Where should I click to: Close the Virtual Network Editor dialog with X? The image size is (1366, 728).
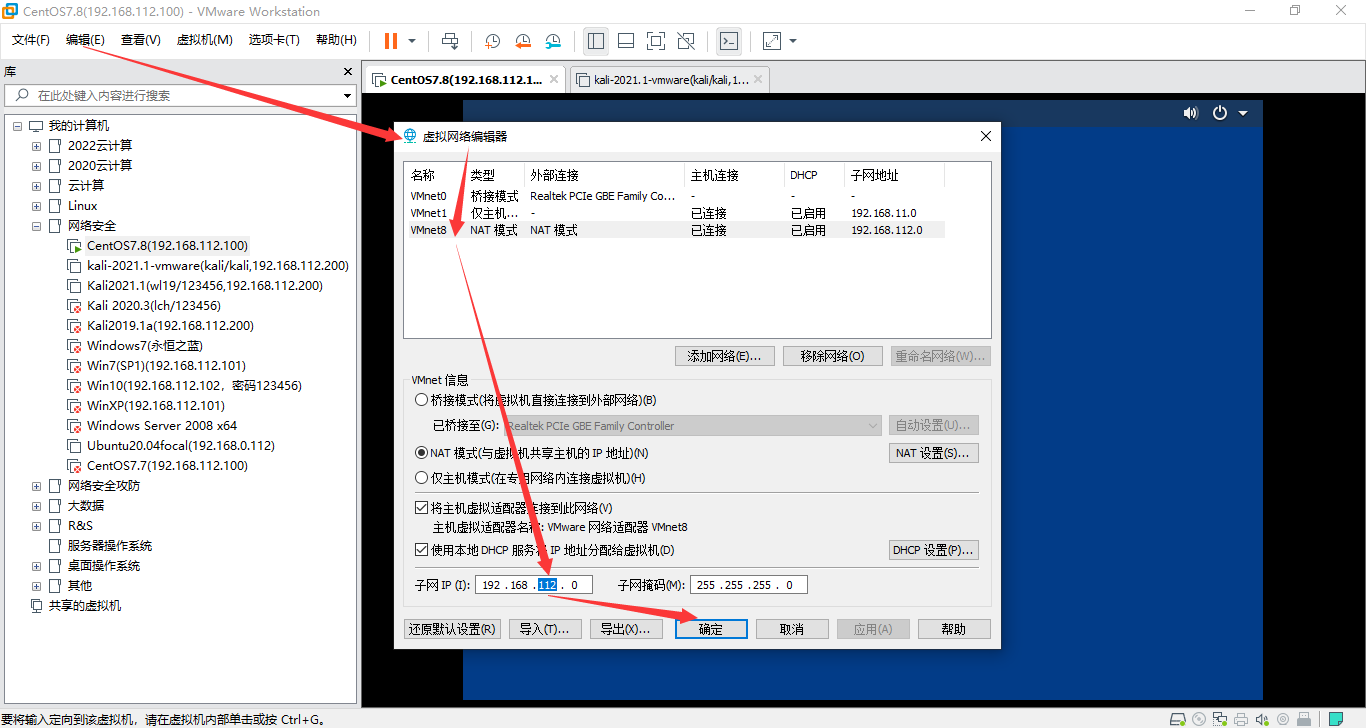tap(986, 136)
